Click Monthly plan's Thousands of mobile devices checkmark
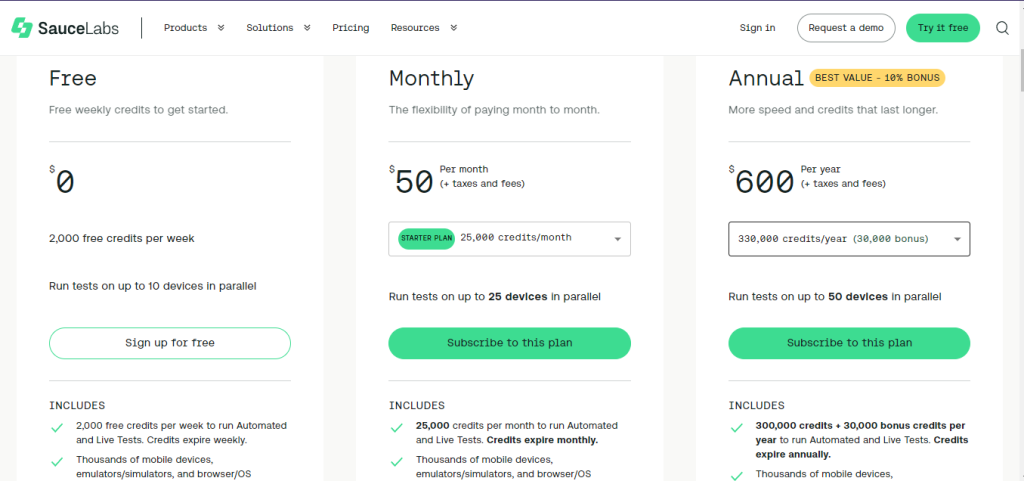 [x=396, y=462]
